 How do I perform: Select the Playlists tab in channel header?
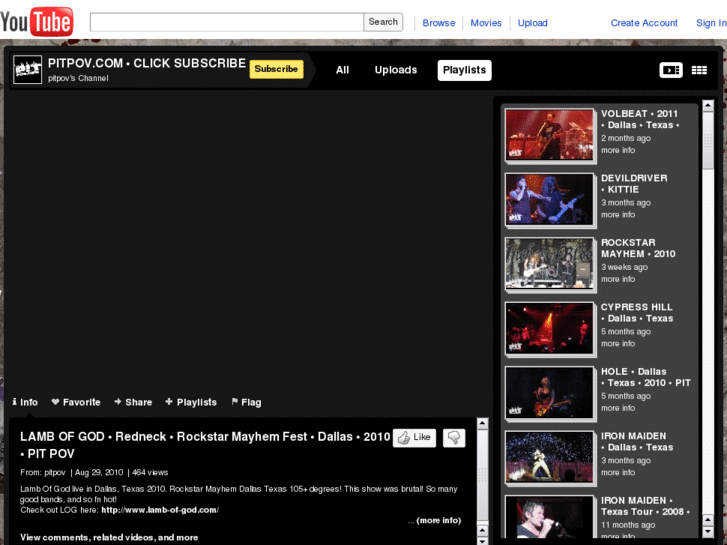[x=464, y=70]
